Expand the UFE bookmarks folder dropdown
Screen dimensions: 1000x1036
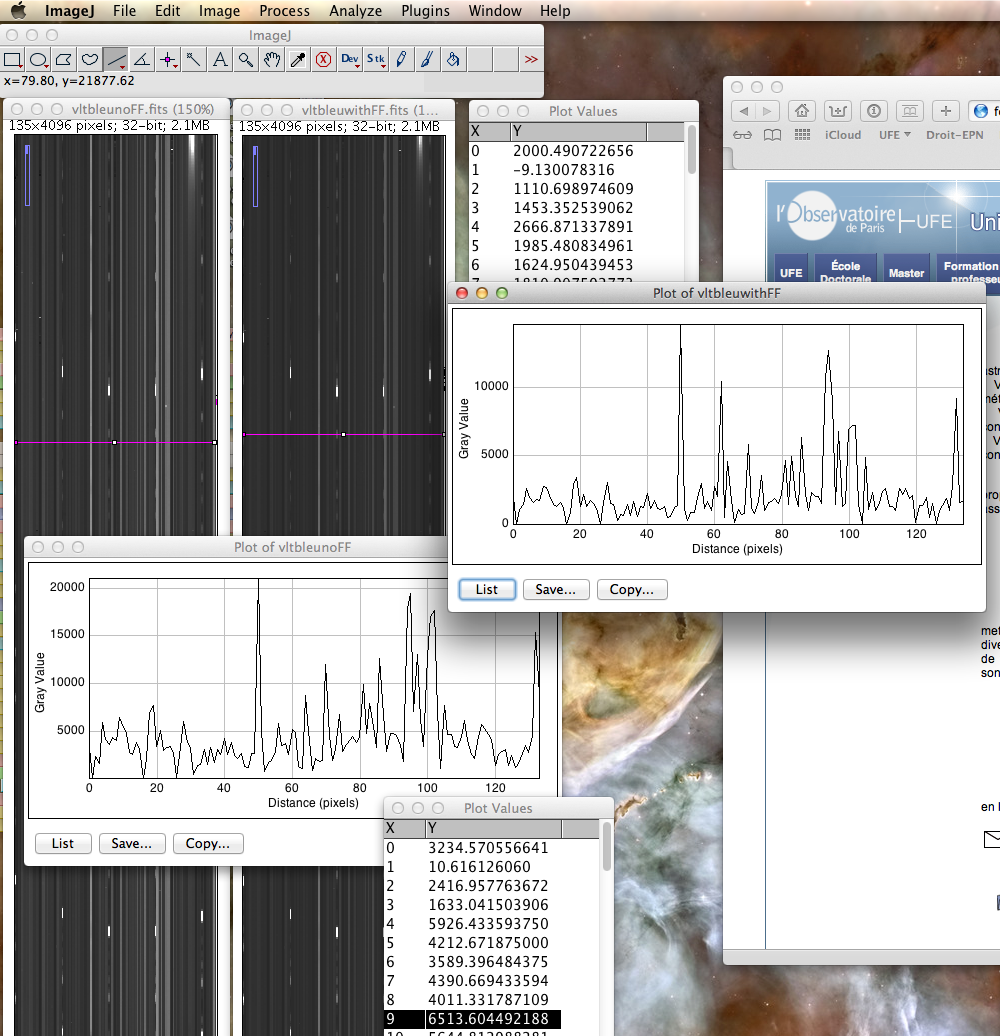(894, 135)
